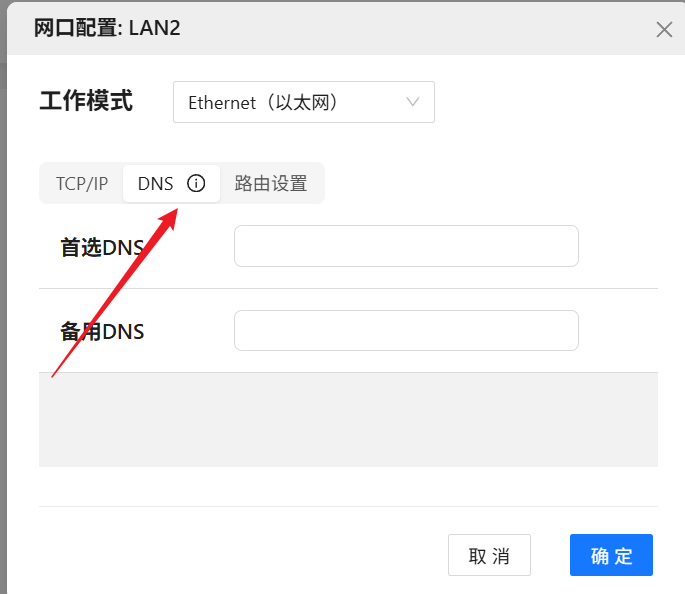The height and width of the screenshot is (594, 685).
Task: Click the 备用DNS label text
Action: 102,331
